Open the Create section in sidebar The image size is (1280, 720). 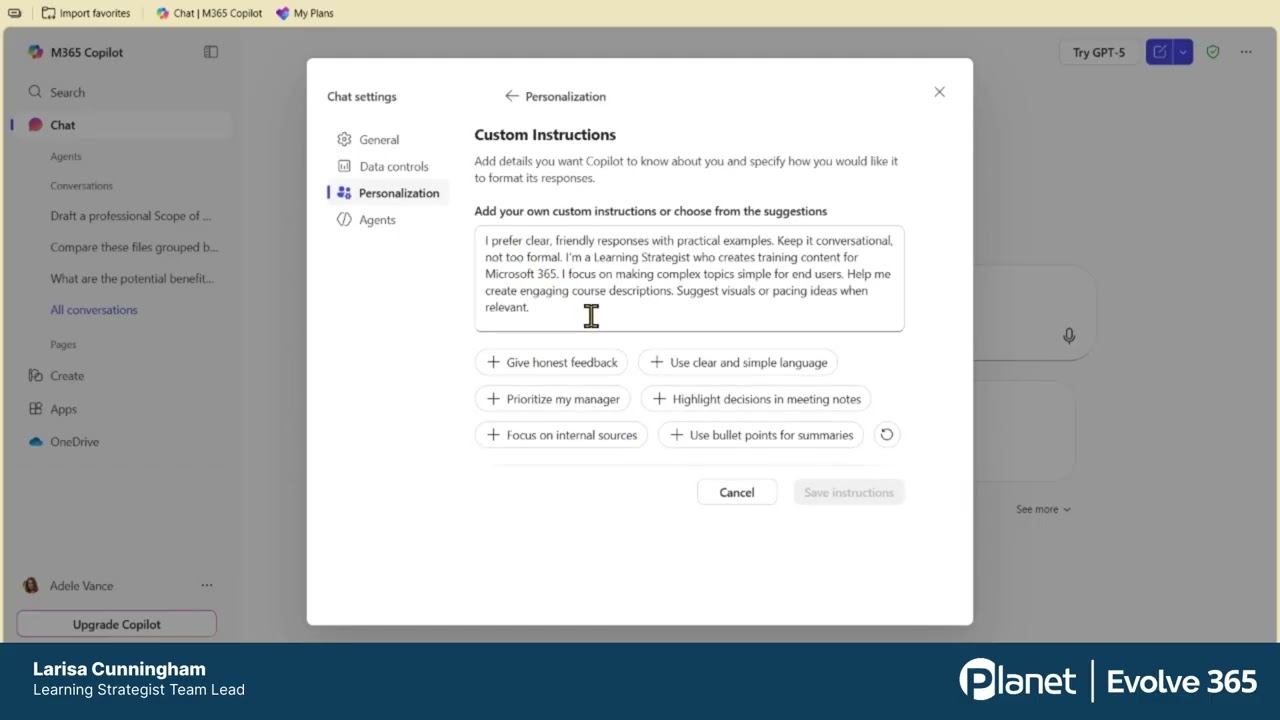pos(67,376)
